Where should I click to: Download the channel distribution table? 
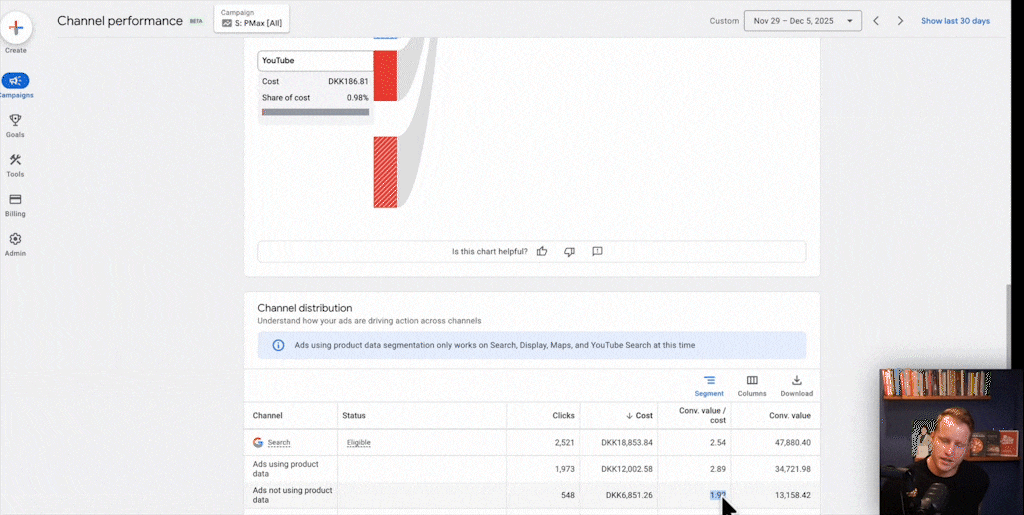pyautogui.click(x=796, y=385)
